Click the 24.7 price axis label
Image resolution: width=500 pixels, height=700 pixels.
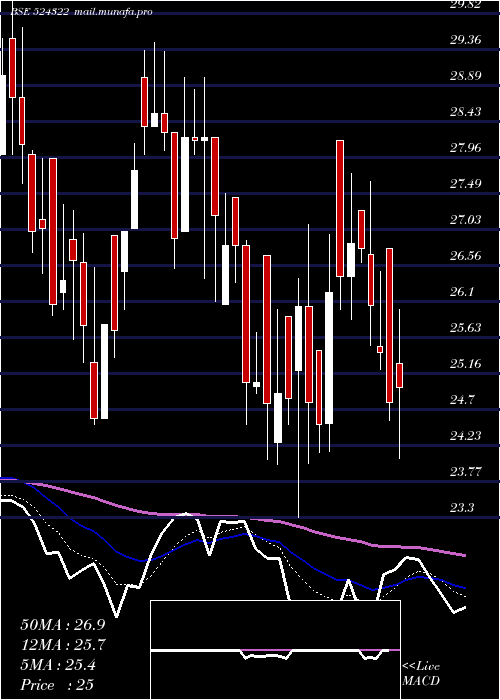point(462,400)
